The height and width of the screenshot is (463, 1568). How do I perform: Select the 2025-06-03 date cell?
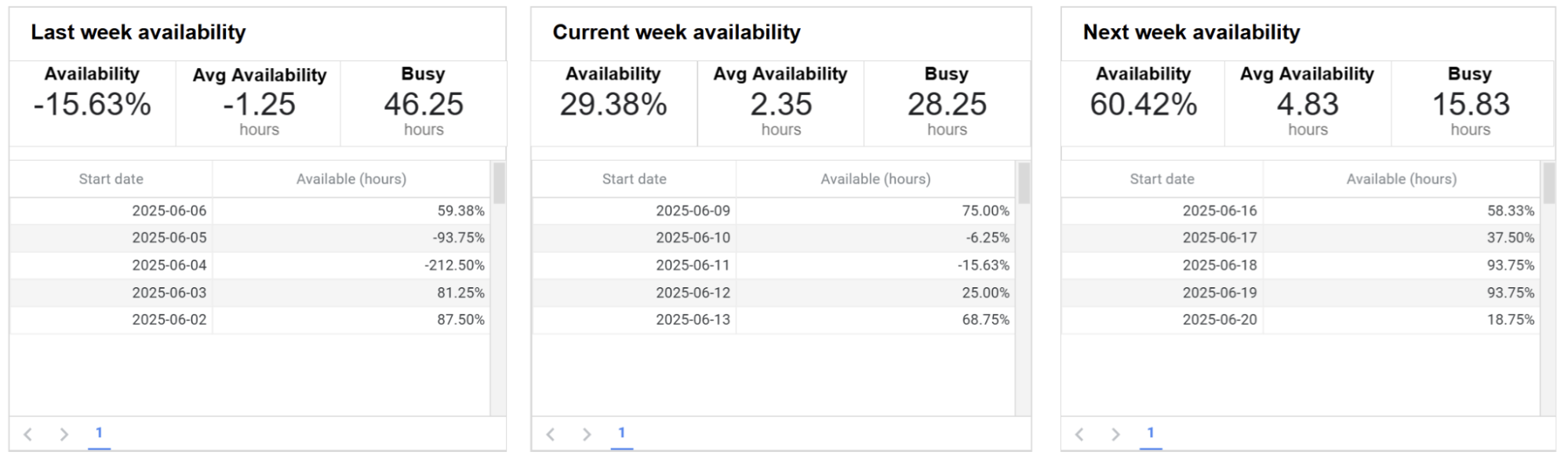[111, 293]
